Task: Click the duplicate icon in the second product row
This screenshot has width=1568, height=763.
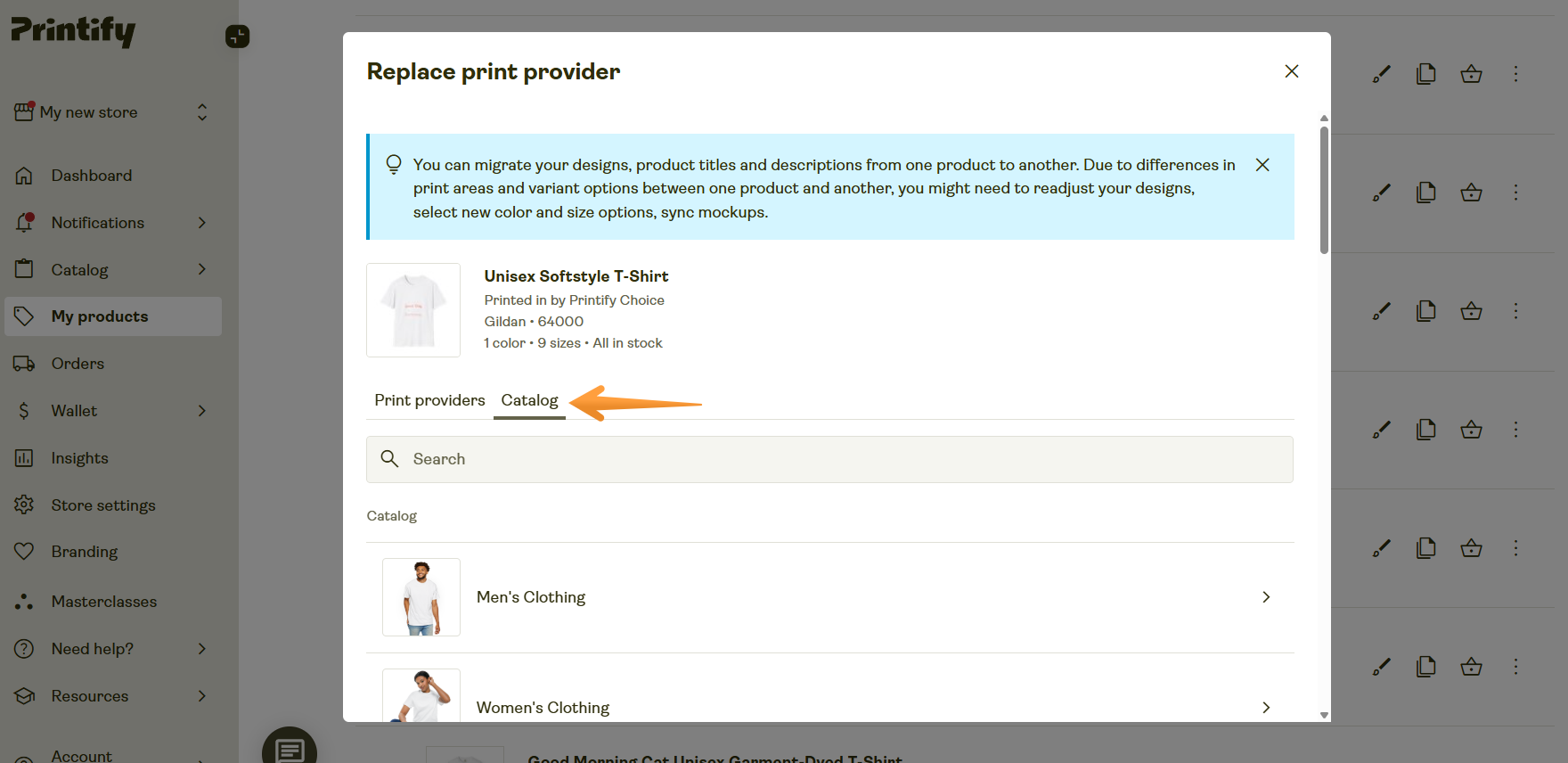Action: (1426, 193)
